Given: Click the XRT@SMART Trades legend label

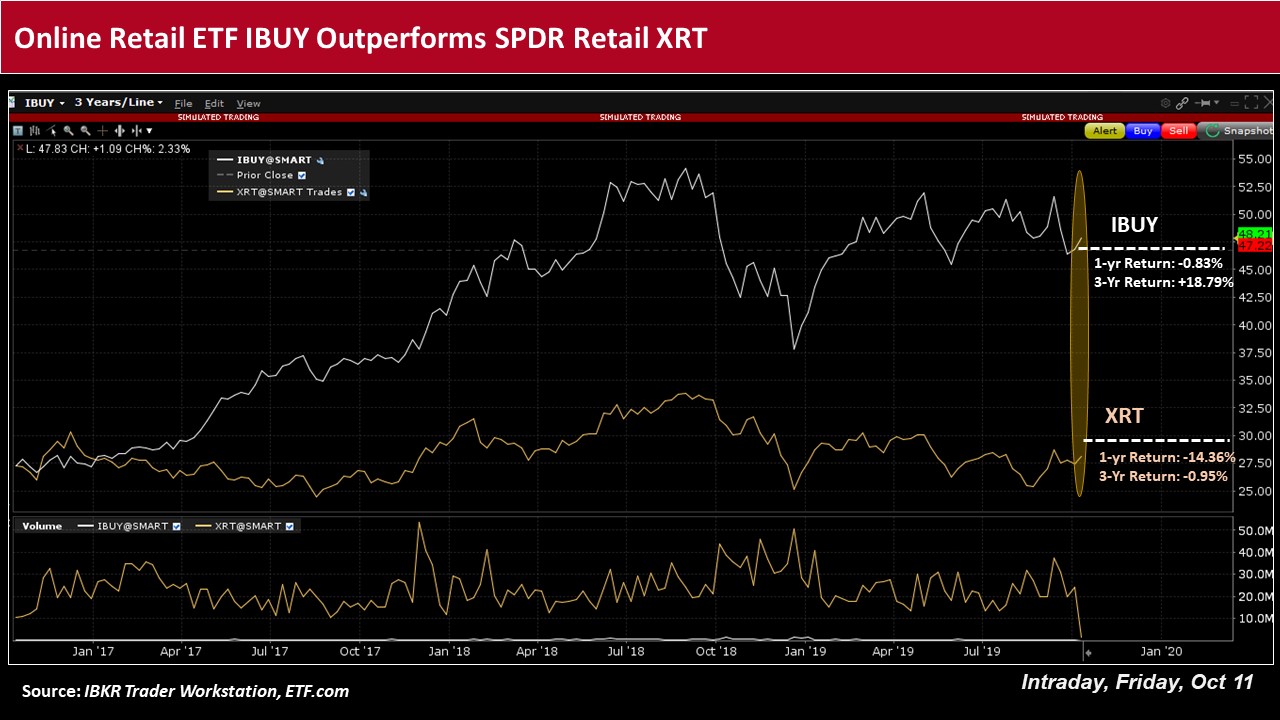Looking at the screenshot, I should 287,192.
